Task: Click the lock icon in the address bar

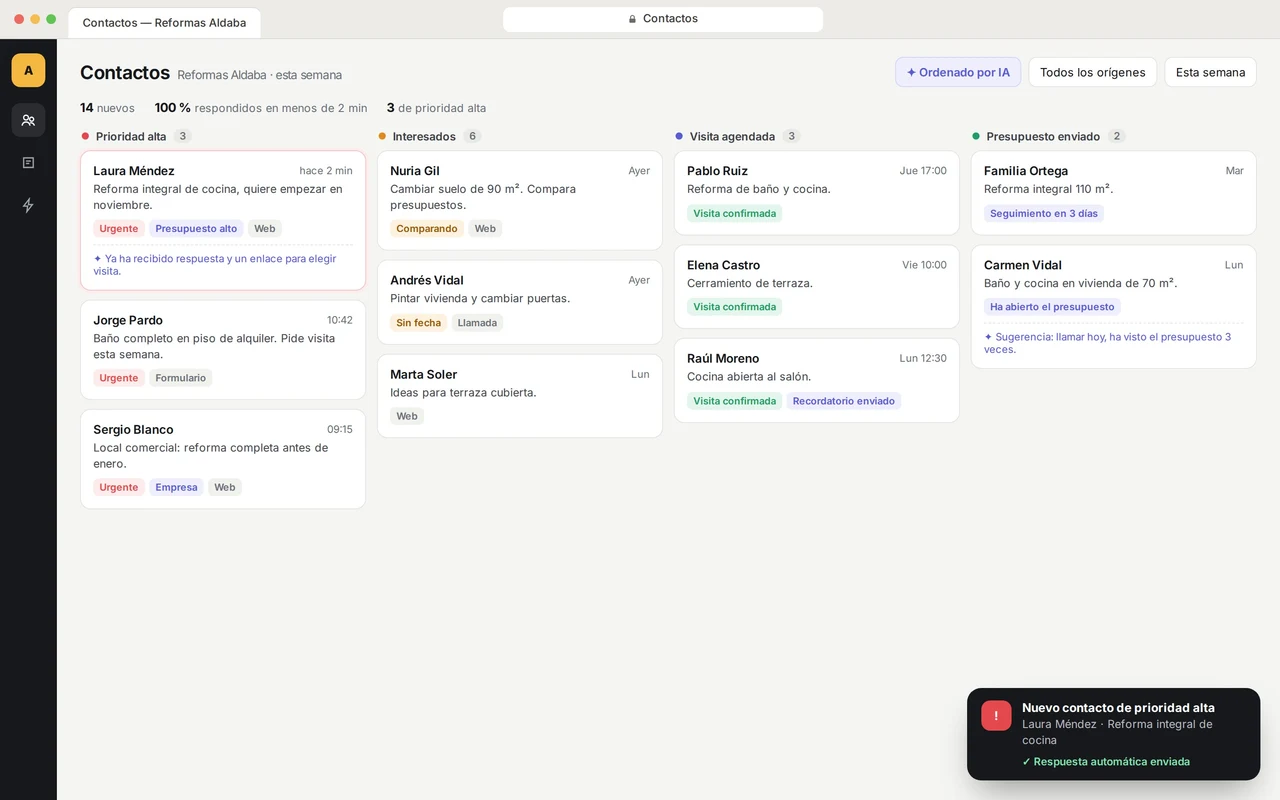Action: coord(632,19)
